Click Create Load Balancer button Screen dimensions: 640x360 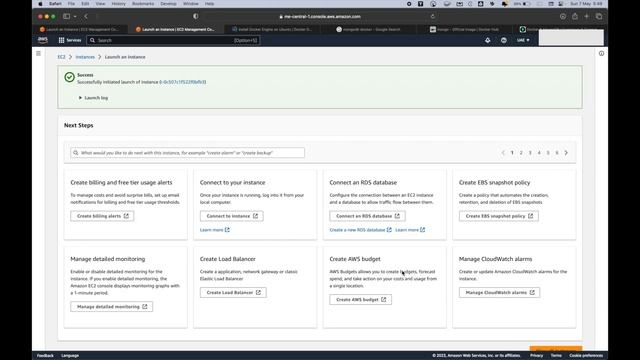pos(233,292)
